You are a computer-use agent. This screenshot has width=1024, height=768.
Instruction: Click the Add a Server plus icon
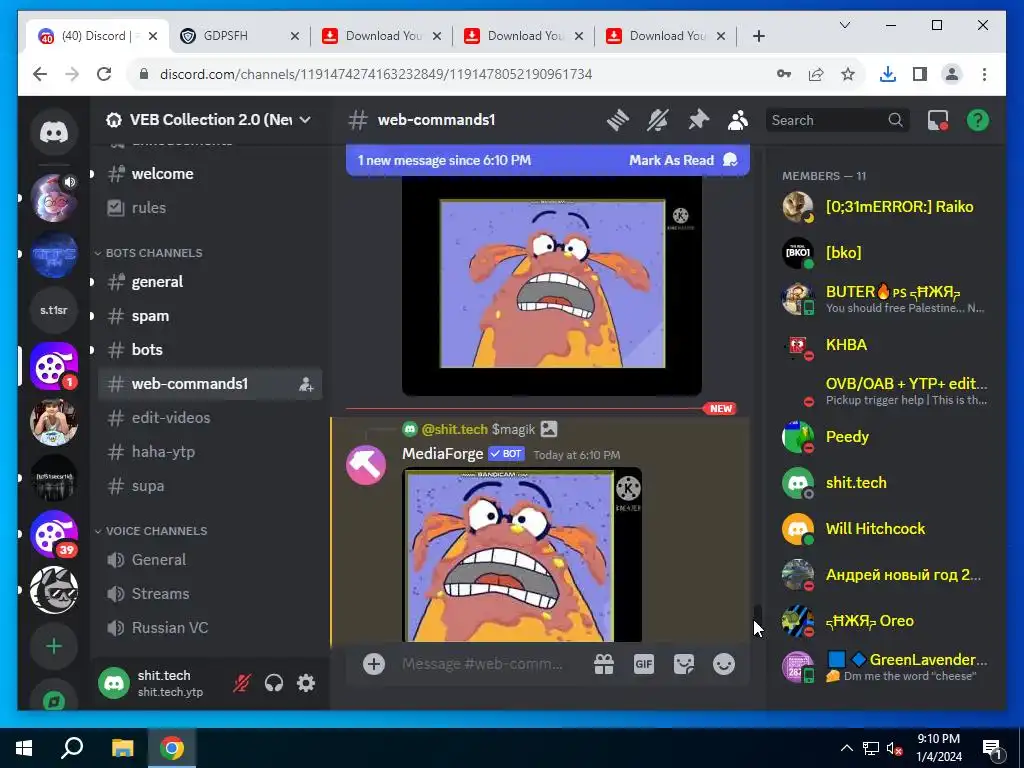(54, 647)
